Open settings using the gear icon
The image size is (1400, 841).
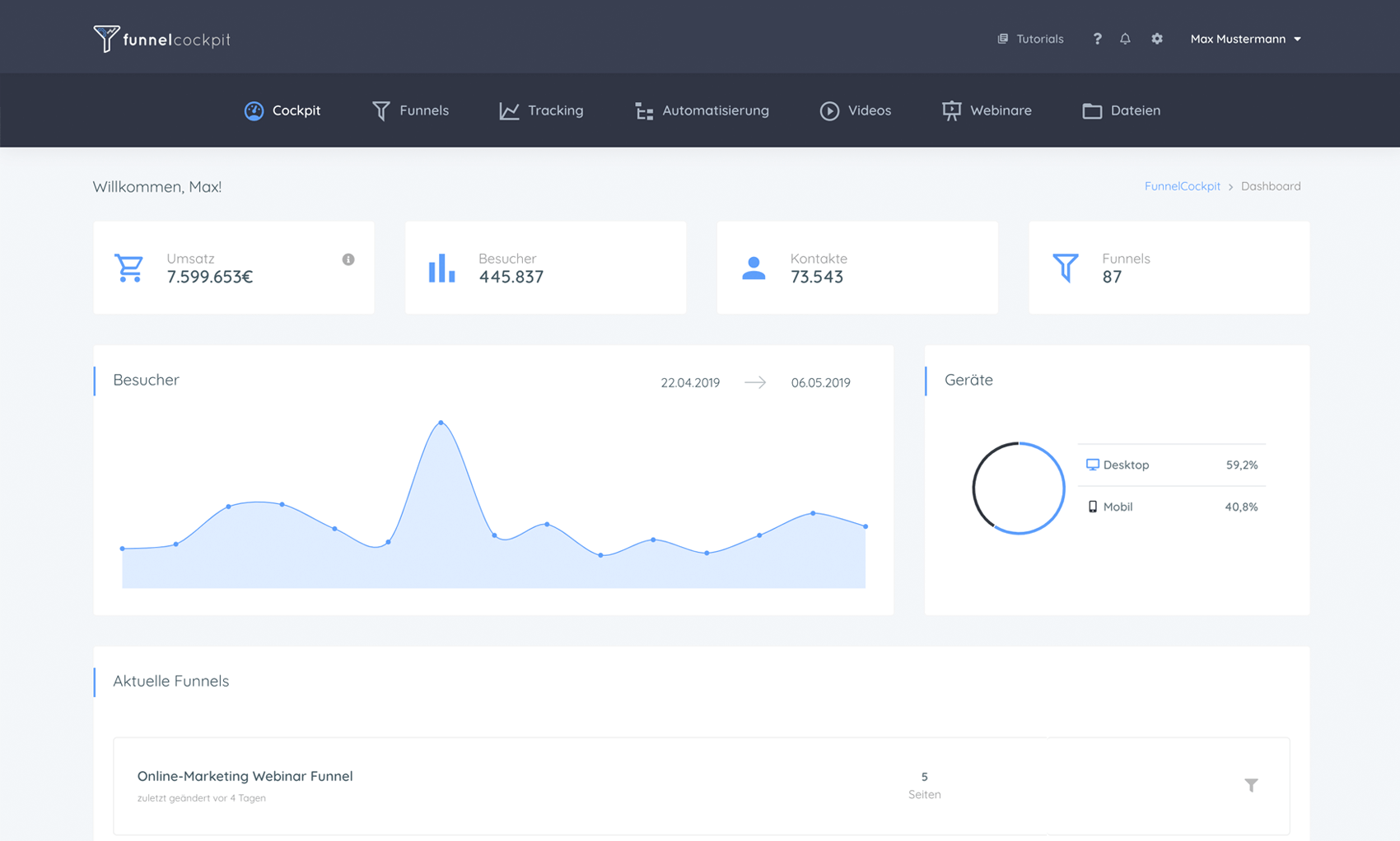[1157, 39]
